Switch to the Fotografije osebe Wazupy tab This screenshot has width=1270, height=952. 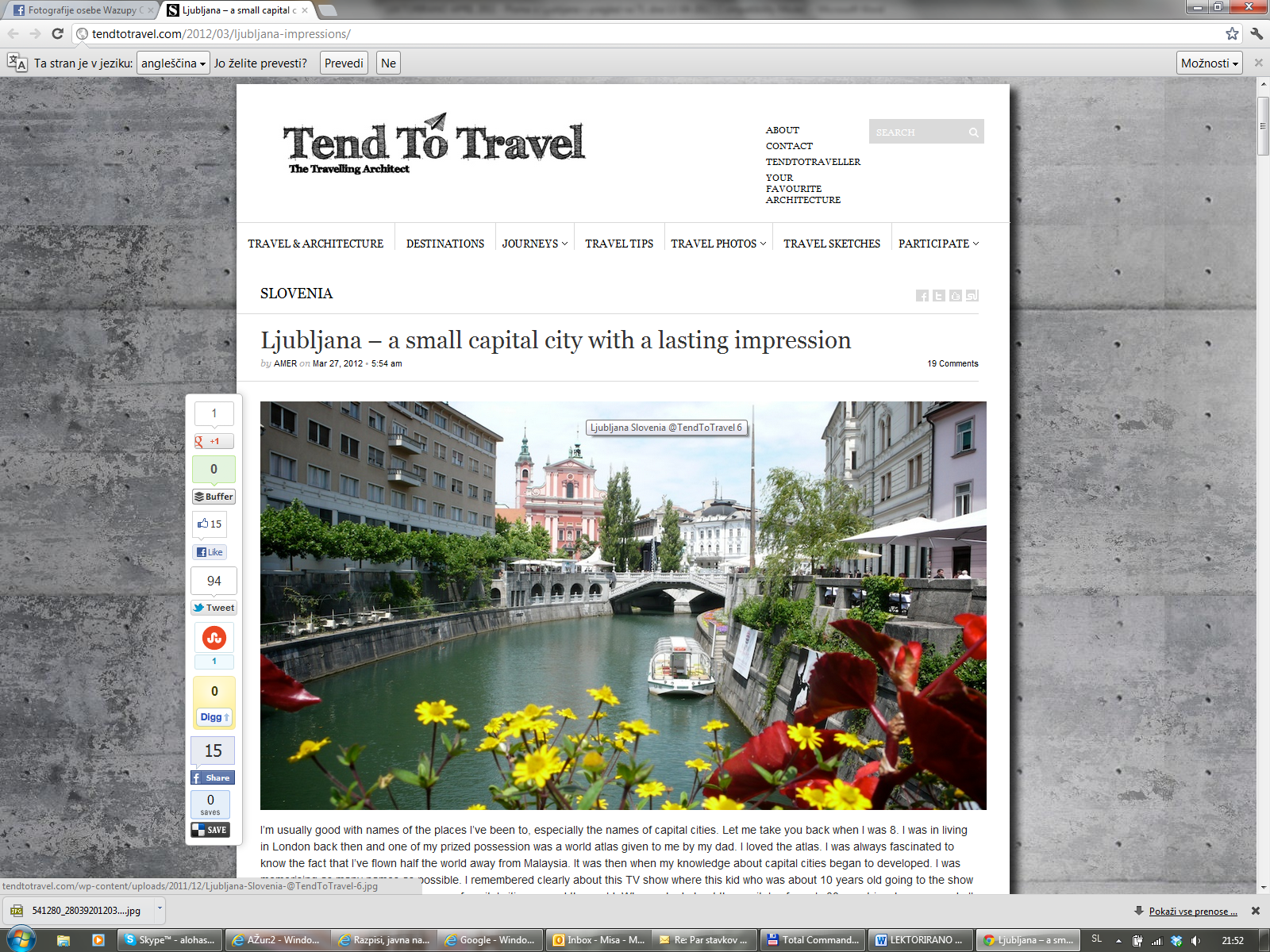click(x=79, y=10)
